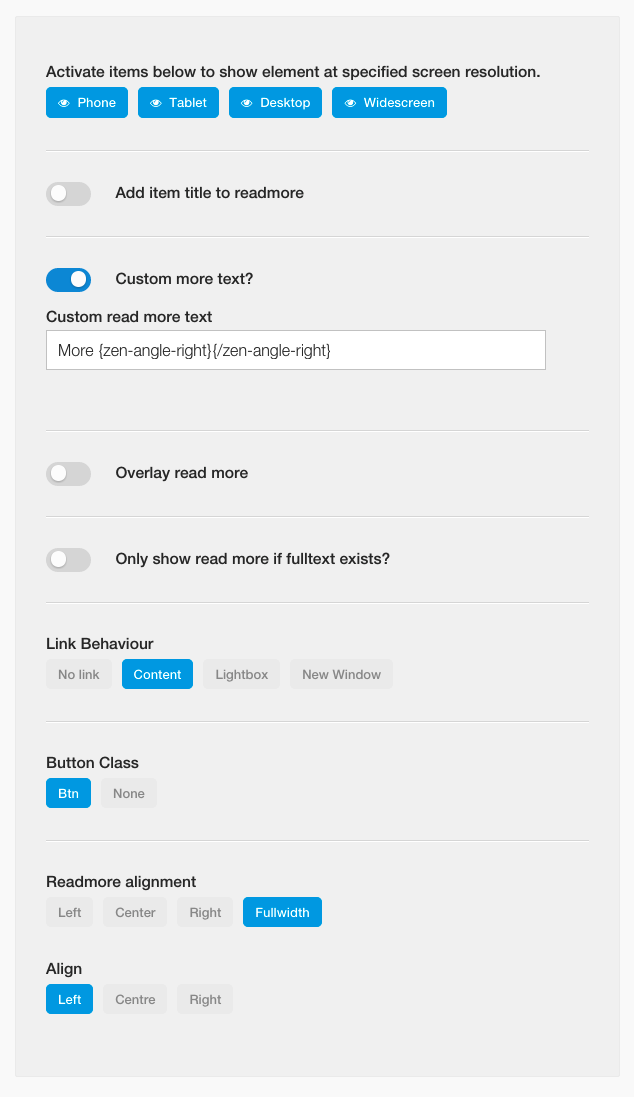
Task: Turn on Overlay read more switch
Action: (x=69, y=474)
